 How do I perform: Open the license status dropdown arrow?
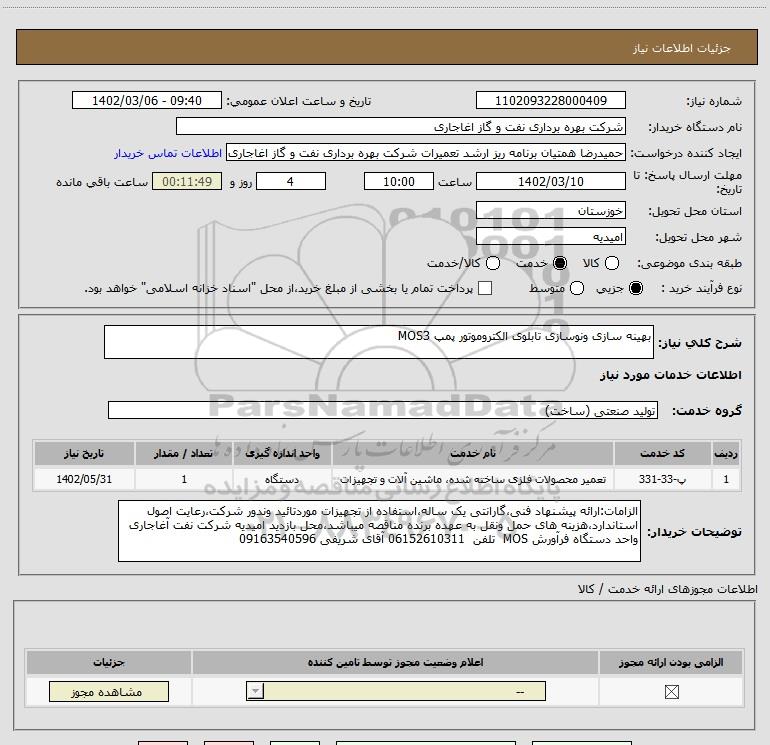(255, 691)
